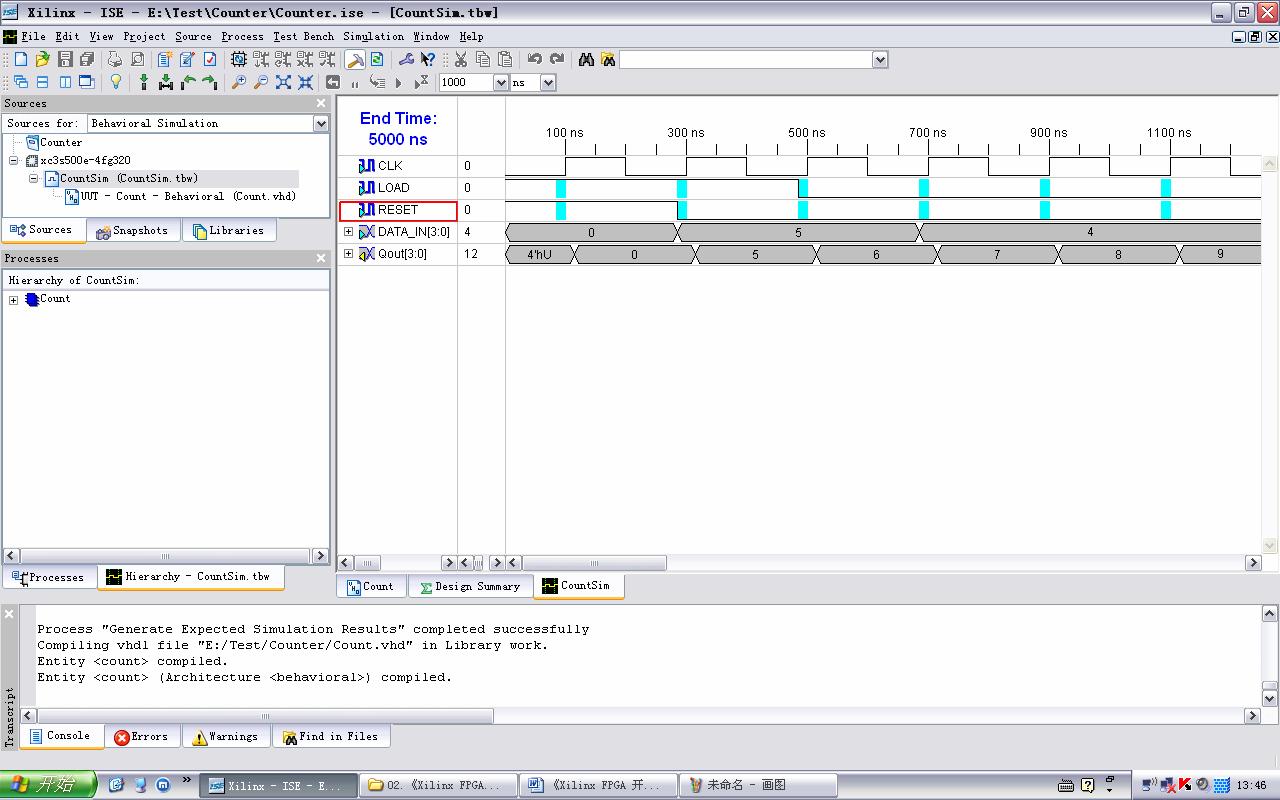This screenshot has height=800, width=1280.
Task: Open the Libraries tab
Action: point(228,231)
